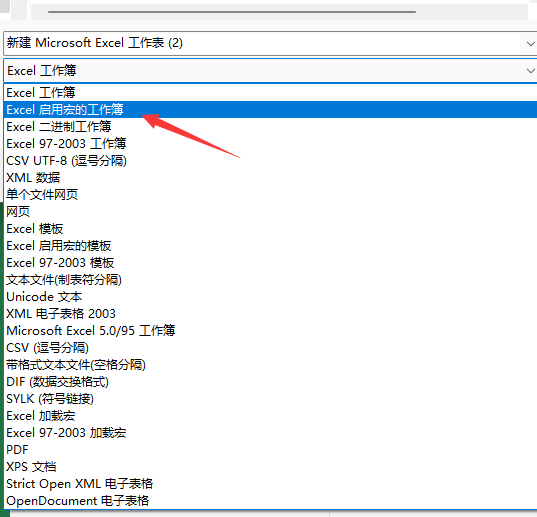
Task: Select XML 数据 option
Action: 271,178
